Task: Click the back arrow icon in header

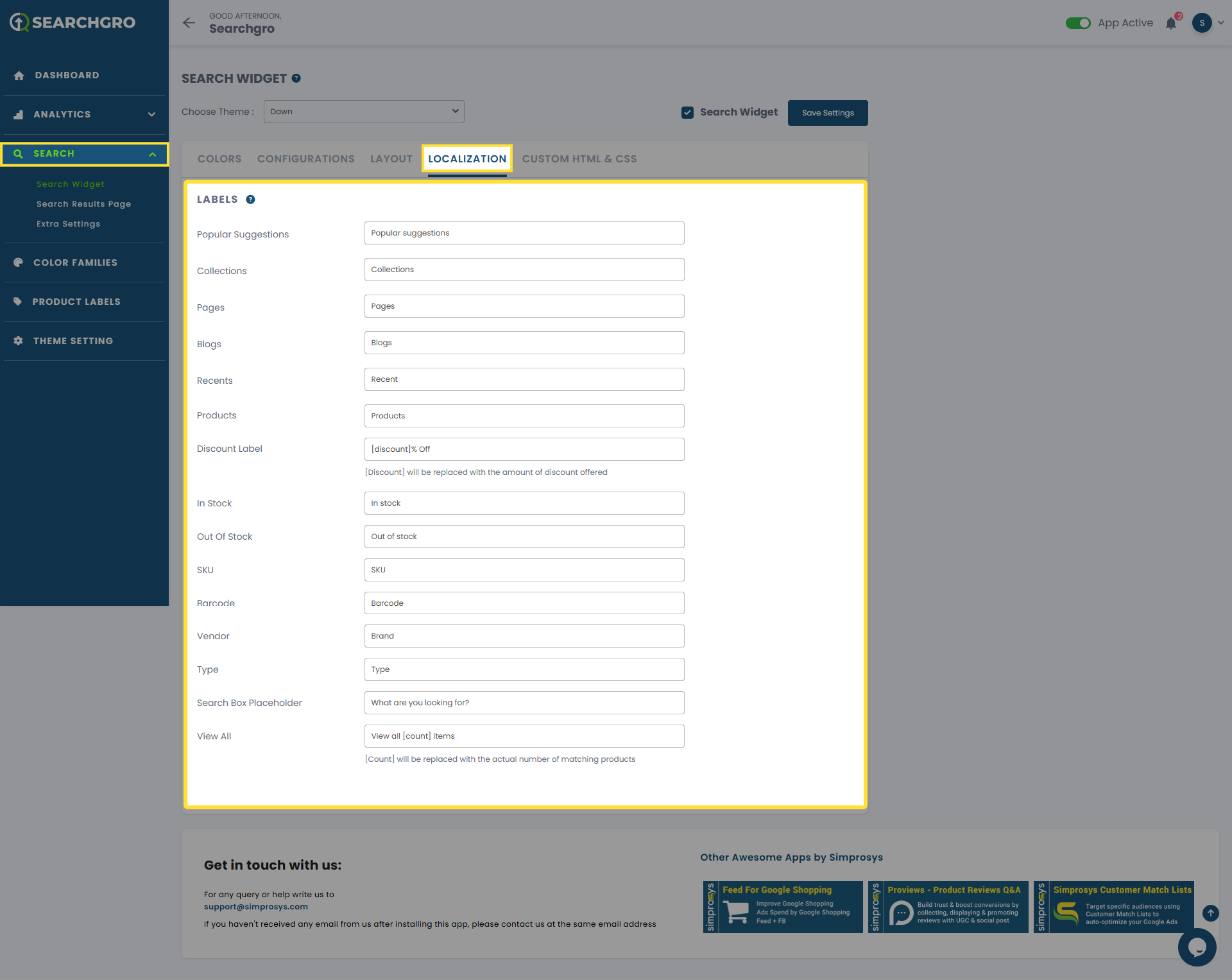Action: 189,23
